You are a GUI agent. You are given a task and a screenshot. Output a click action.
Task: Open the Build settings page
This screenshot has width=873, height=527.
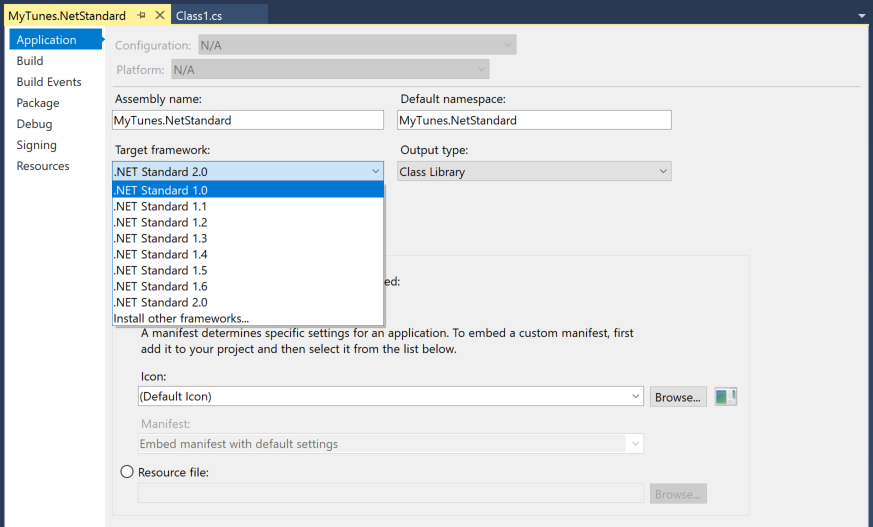point(30,61)
